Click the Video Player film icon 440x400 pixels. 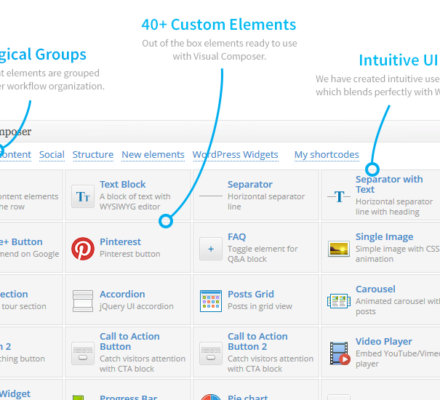click(x=340, y=353)
